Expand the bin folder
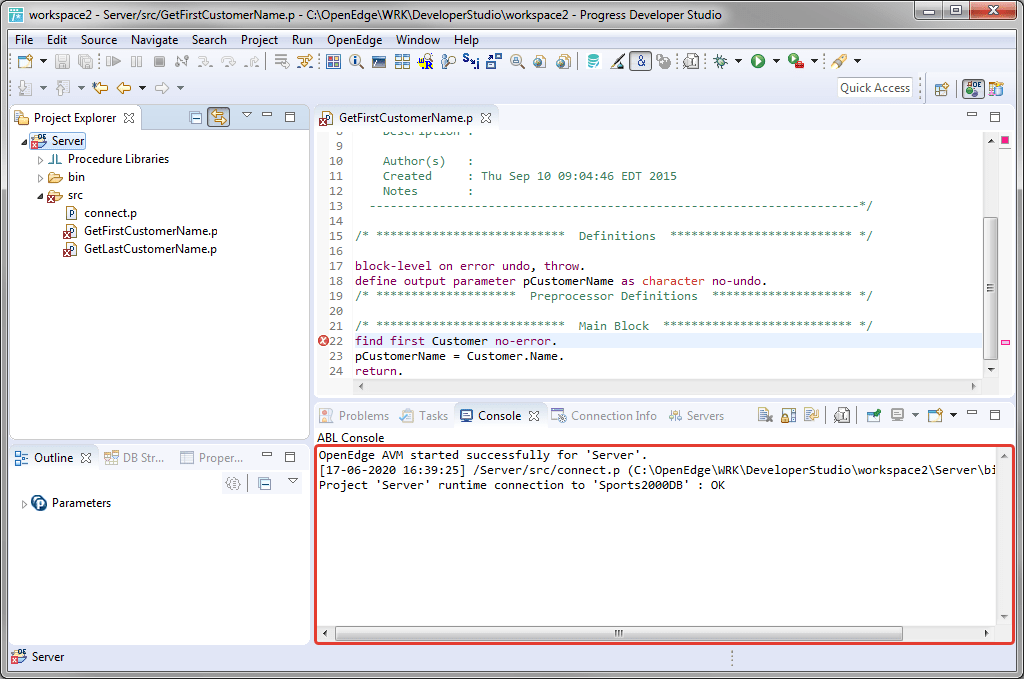The image size is (1024, 679). pos(40,178)
